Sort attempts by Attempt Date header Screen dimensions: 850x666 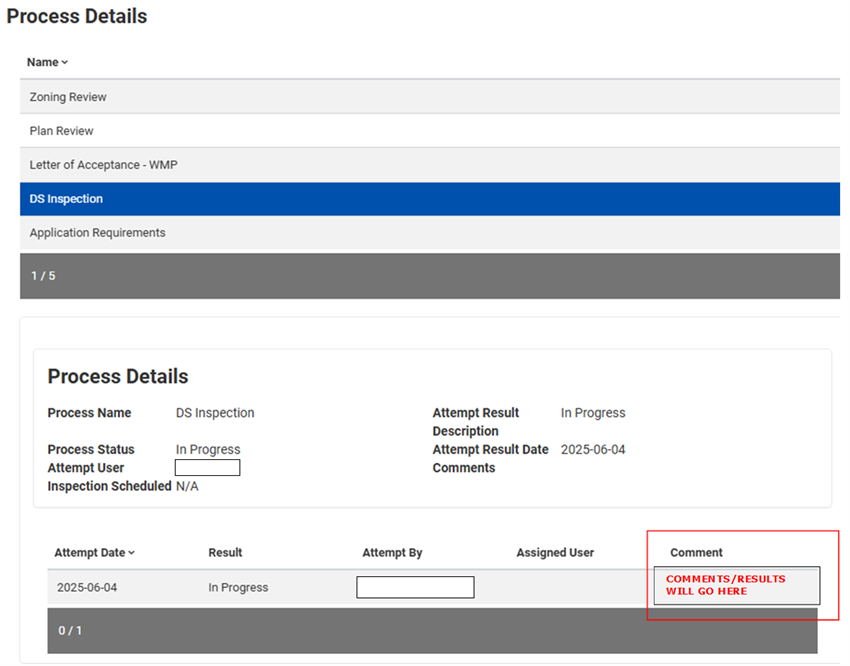(94, 553)
